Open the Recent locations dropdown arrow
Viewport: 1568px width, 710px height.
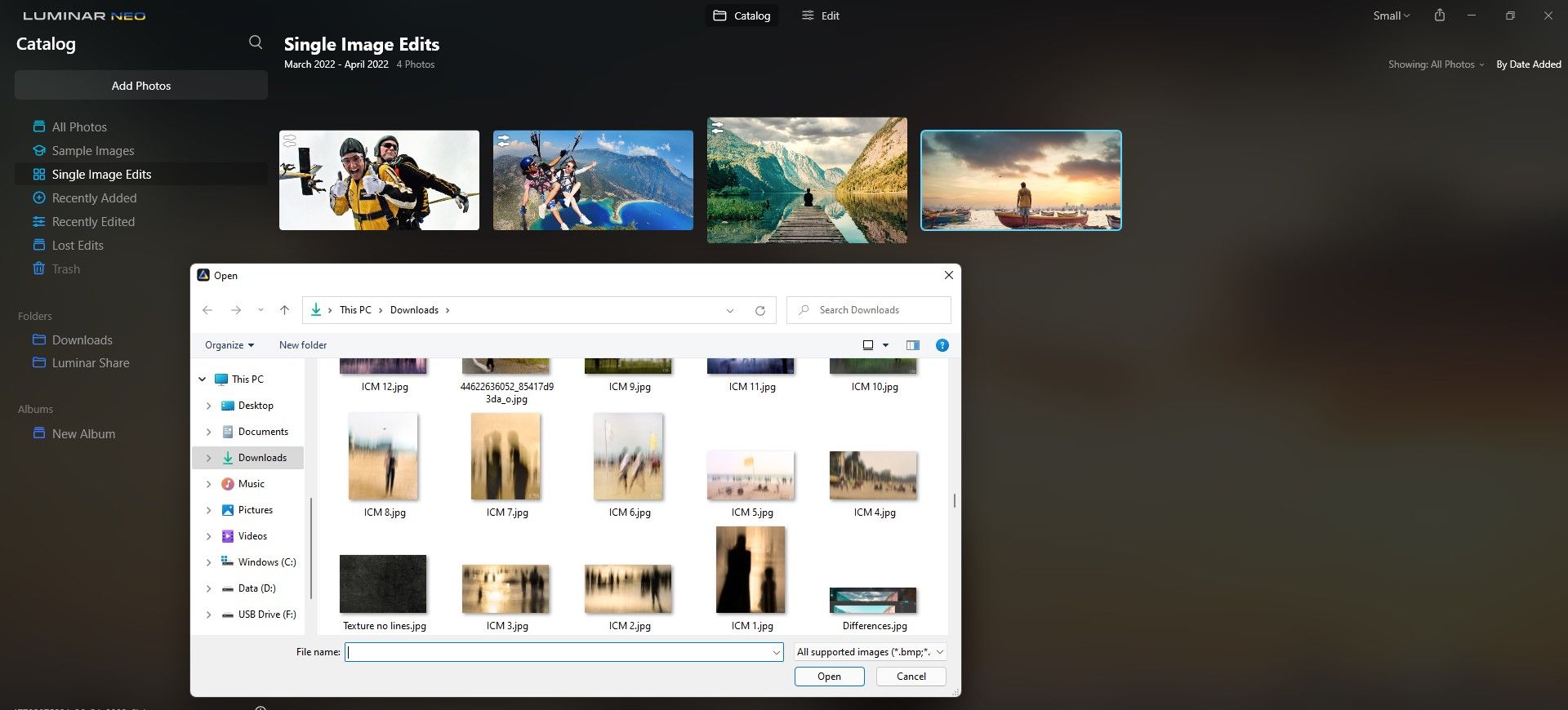point(261,310)
